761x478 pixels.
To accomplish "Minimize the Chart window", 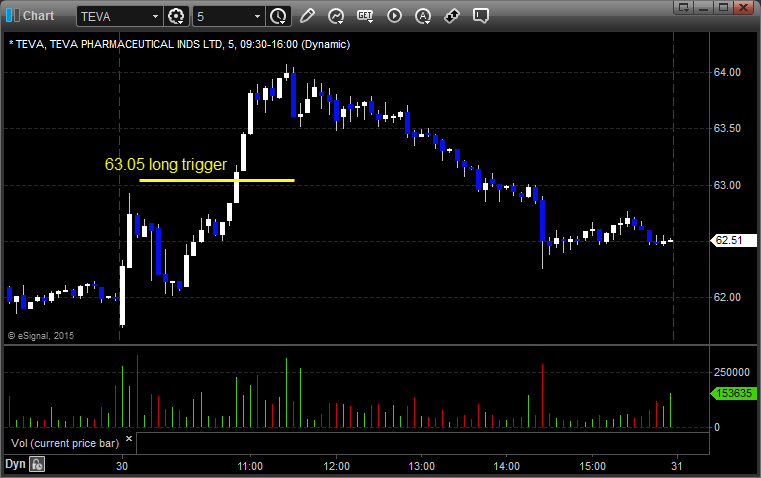I will 704,7.
